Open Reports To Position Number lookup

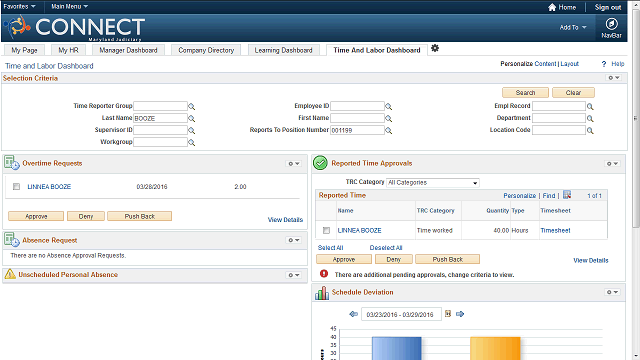389,131
